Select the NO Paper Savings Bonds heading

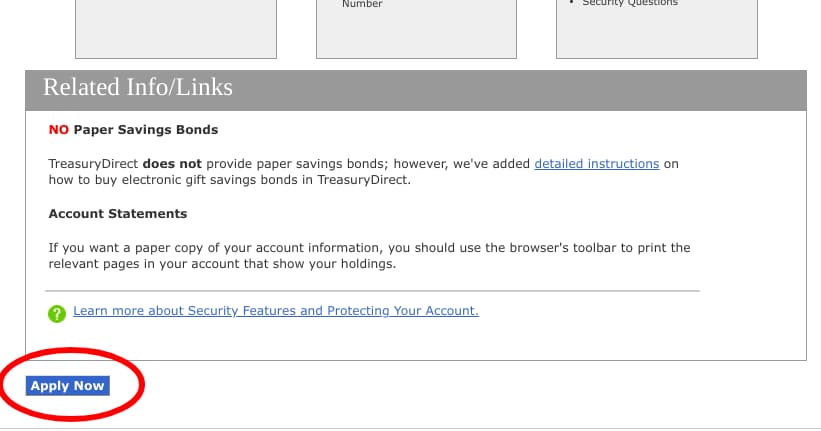click(x=133, y=130)
